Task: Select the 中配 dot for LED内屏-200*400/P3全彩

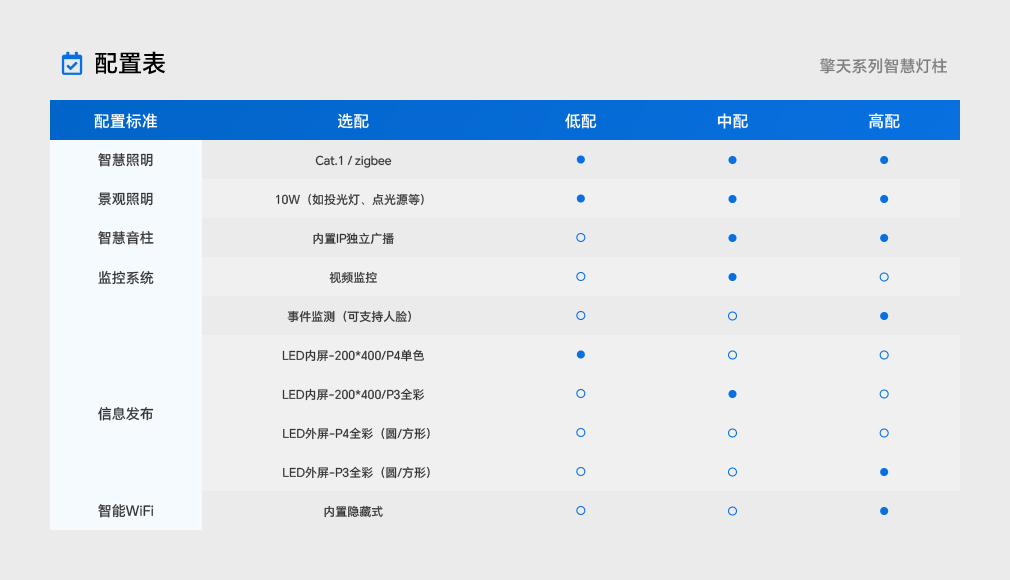Action: pos(732,394)
